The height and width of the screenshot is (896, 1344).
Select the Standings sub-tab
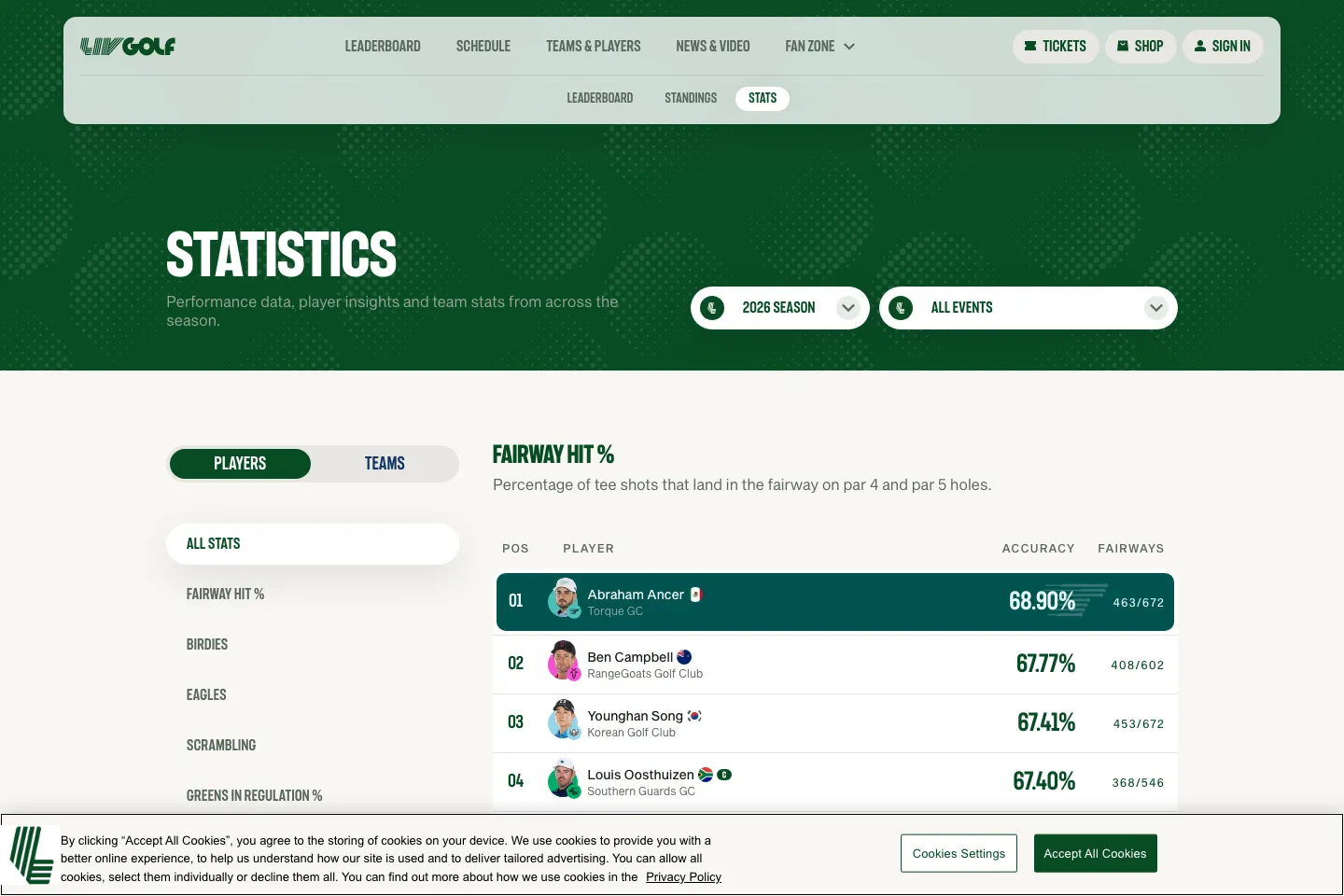point(691,98)
